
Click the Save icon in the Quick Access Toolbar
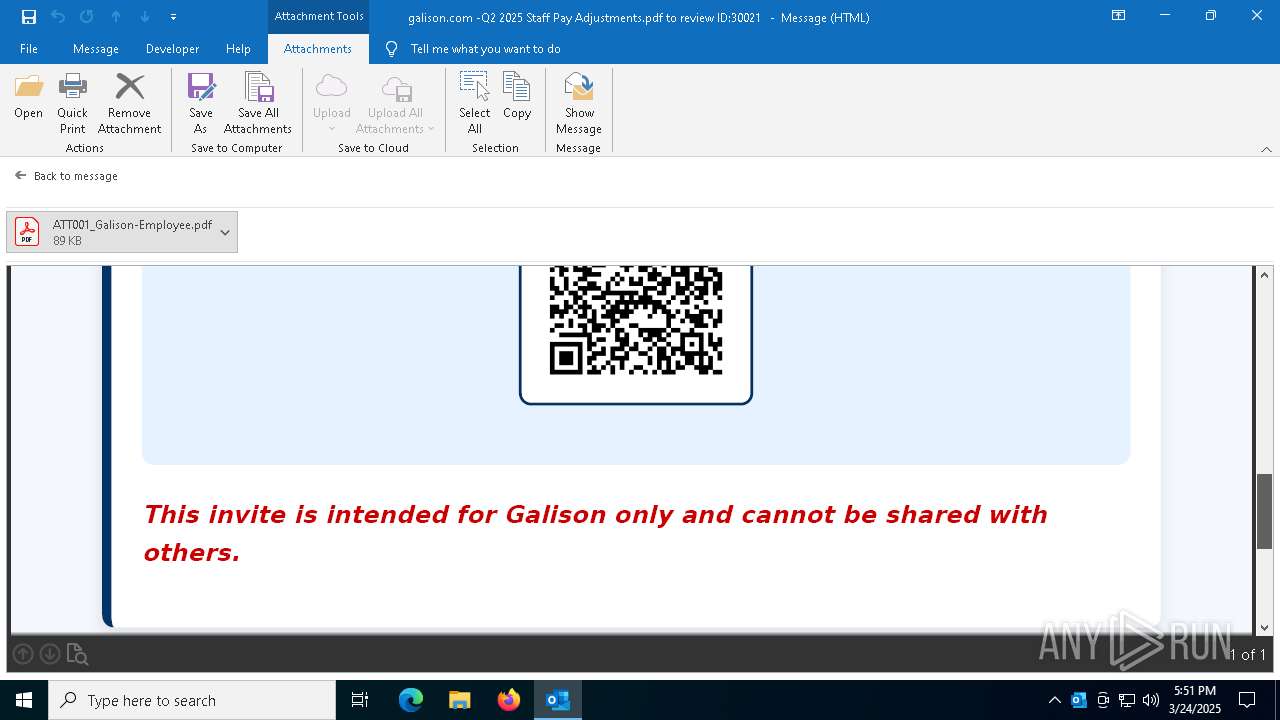[29, 17]
